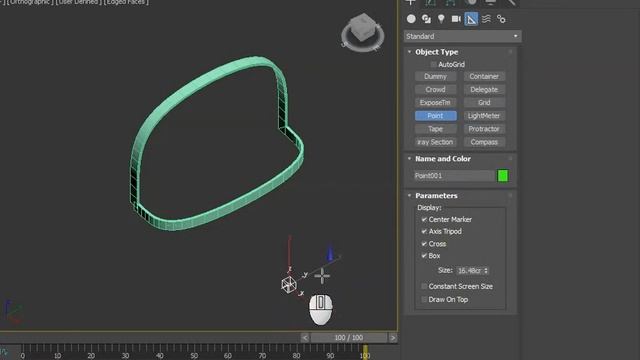Toggle the active Point button

click(436, 116)
